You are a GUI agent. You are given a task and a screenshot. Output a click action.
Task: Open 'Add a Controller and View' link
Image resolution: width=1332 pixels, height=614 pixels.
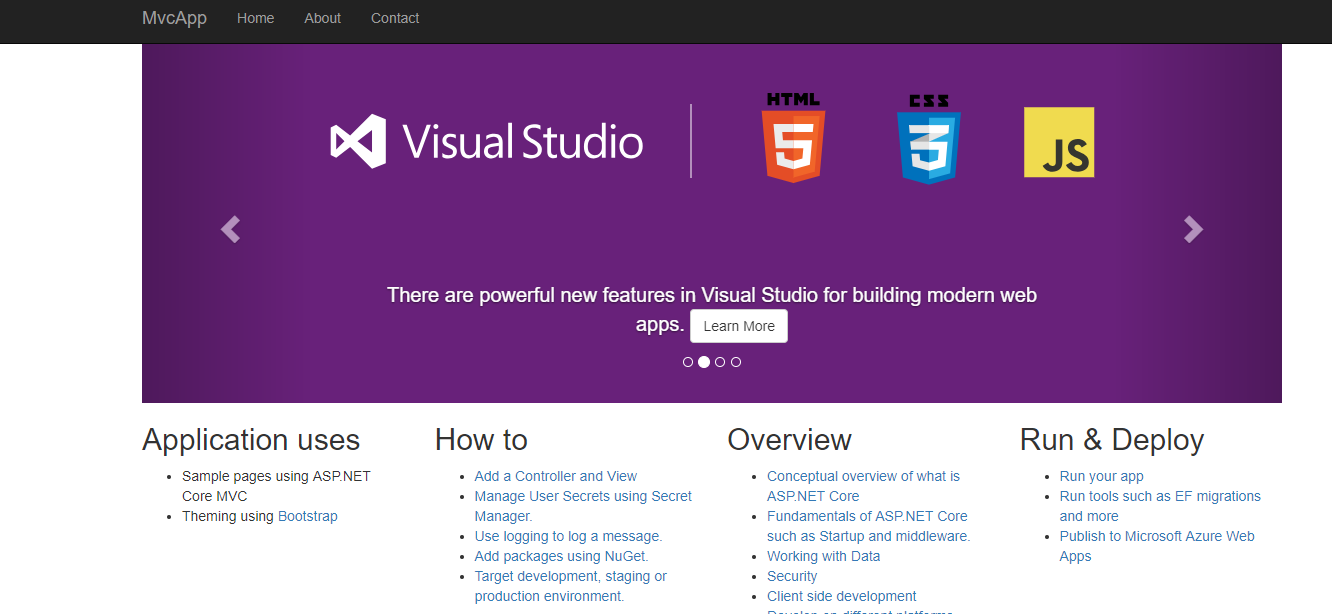(x=556, y=476)
